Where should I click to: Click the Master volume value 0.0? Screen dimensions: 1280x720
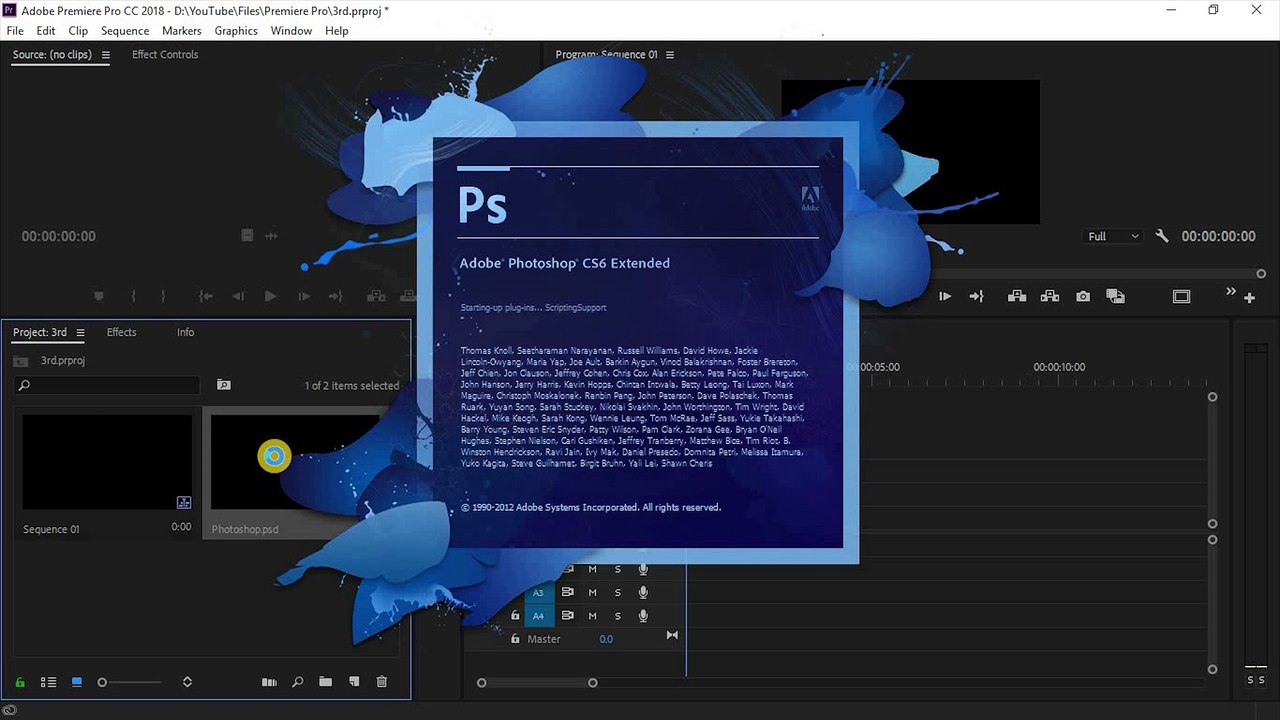click(606, 639)
